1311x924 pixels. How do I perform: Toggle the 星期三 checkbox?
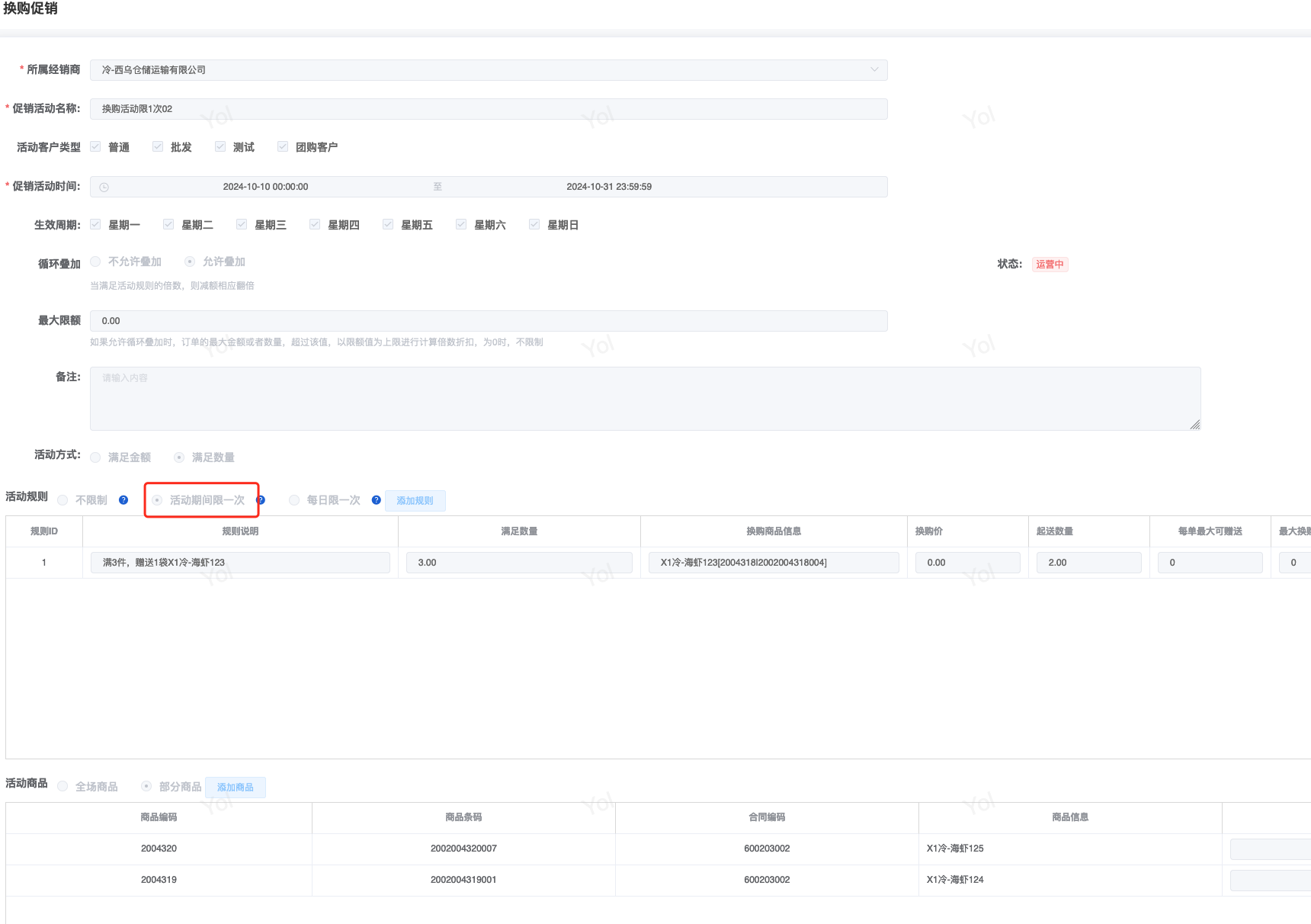242,224
